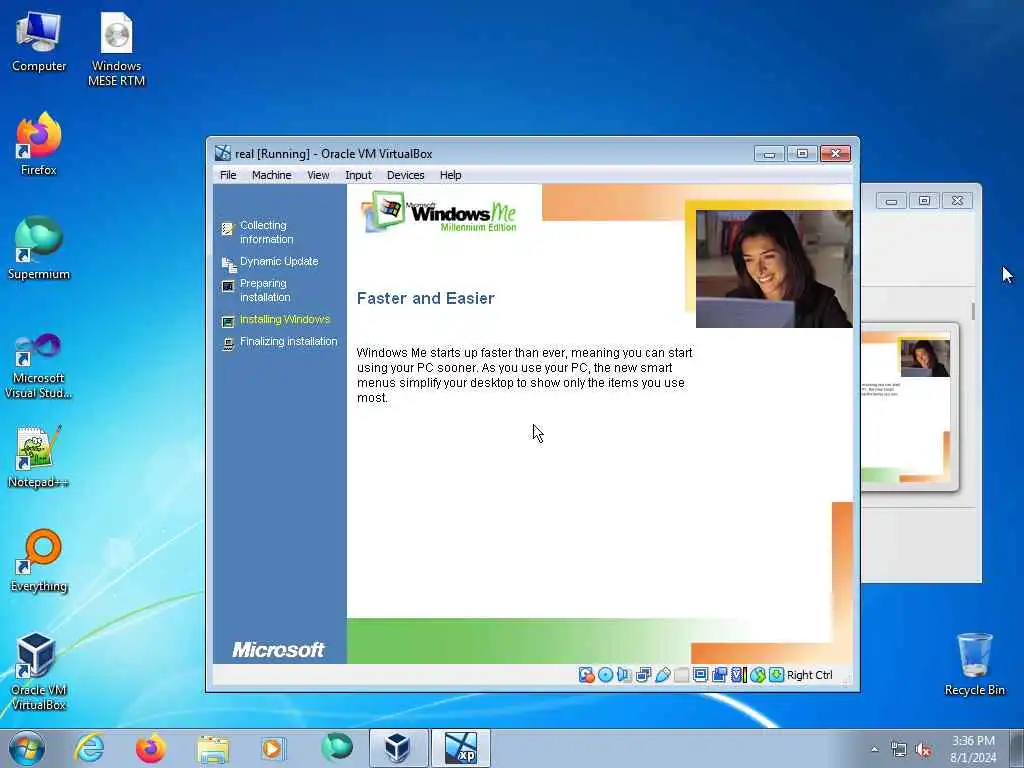Maximize the real [Running] VirtualBox window
The image size is (1024, 768).
coord(802,153)
